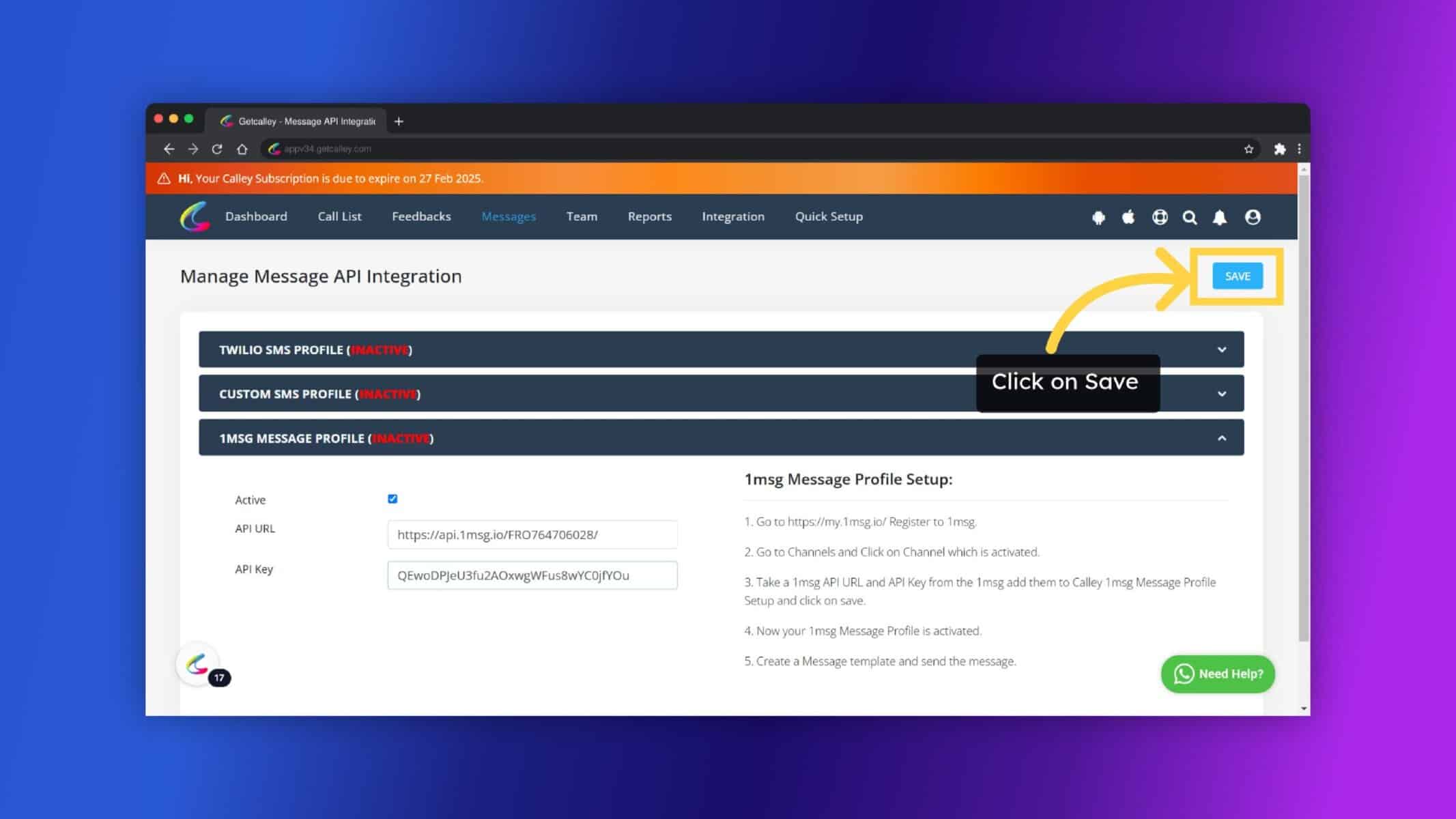The height and width of the screenshot is (819, 1456).
Task: Click the browser home icon
Action: [x=242, y=149]
